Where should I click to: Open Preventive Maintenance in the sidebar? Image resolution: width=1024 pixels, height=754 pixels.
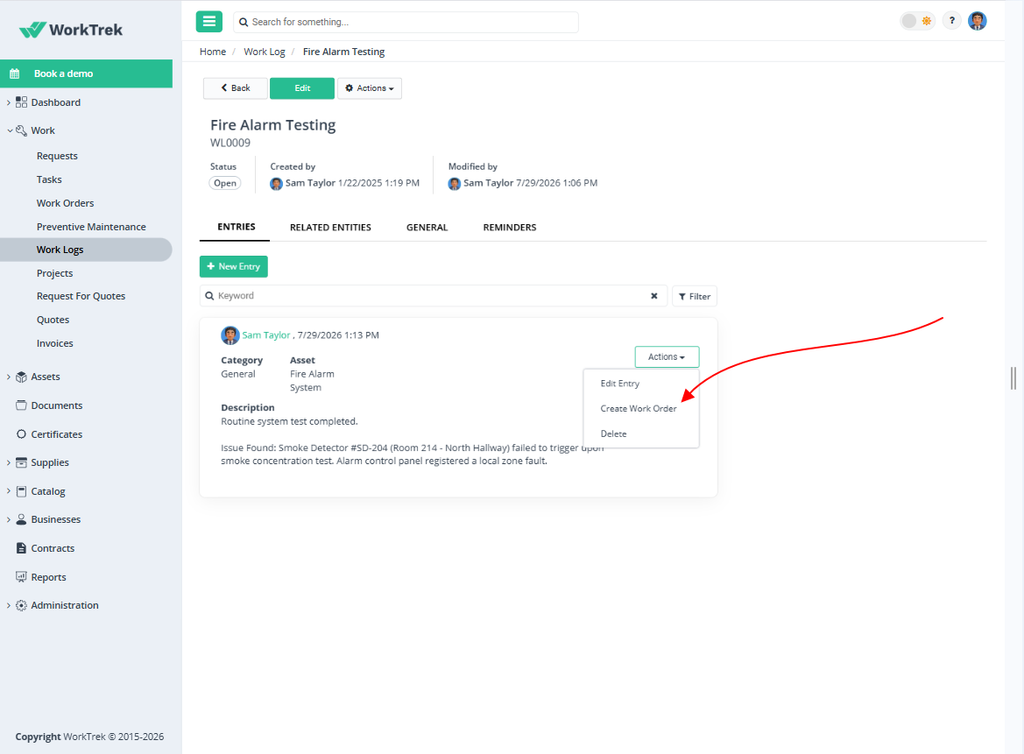pyautogui.click(x=91, y=227)
